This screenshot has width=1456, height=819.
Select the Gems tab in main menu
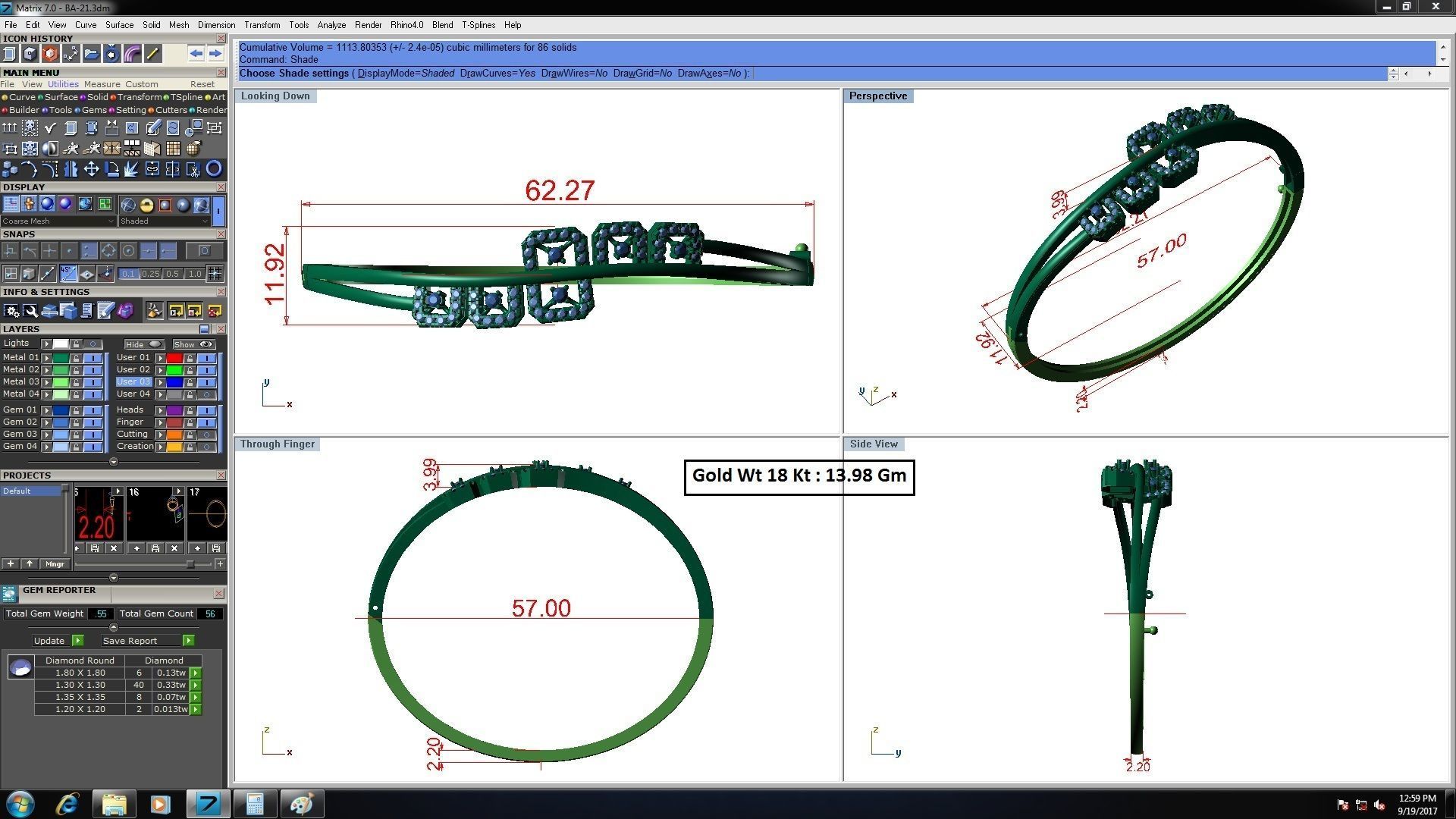pyautogui.click(x=94, y=110)
